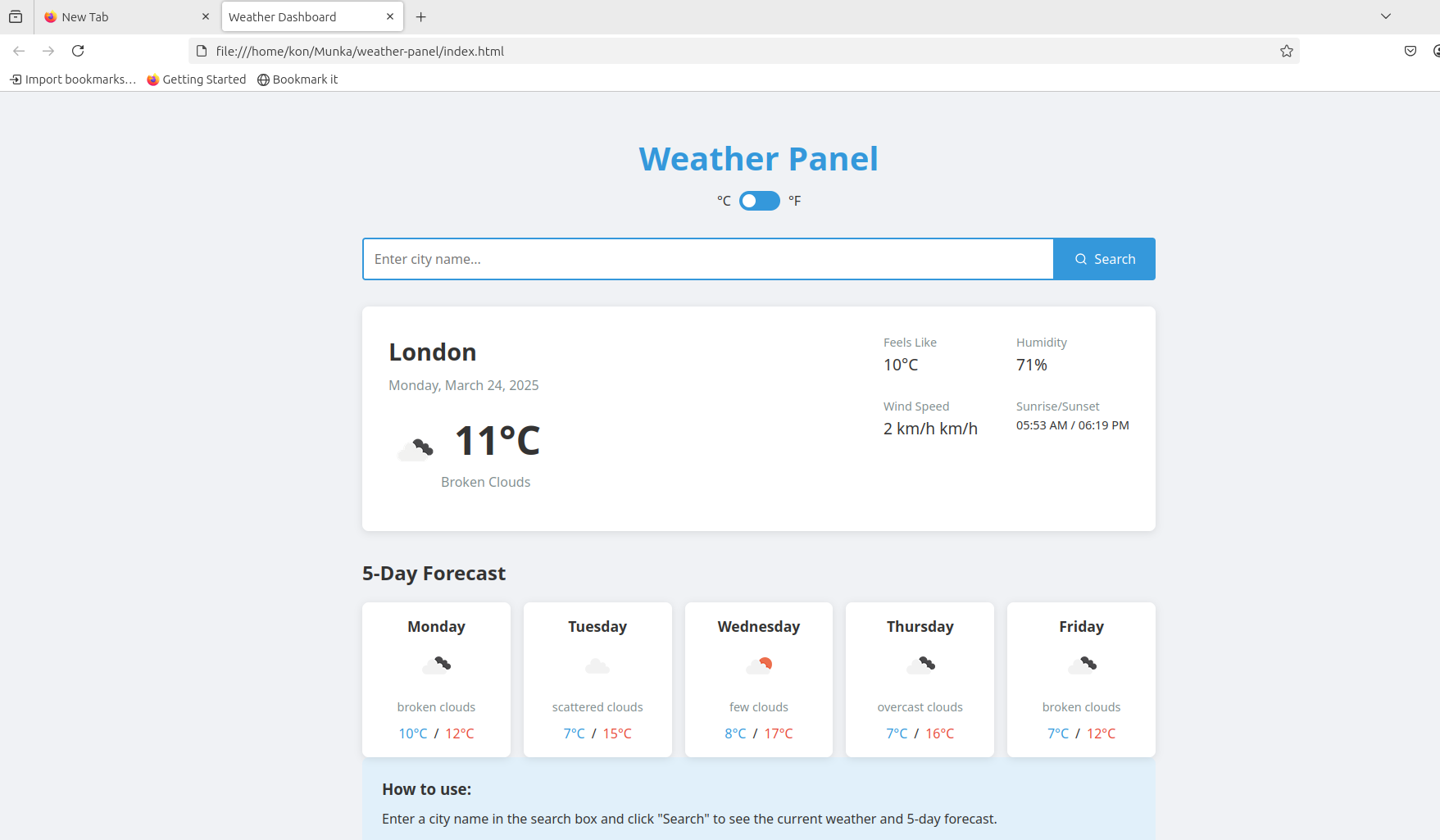Close the Weather Dashboard tab
The width and height of the screenshot is (1440, 840).
pyautogui.click(x=390, y=16)
